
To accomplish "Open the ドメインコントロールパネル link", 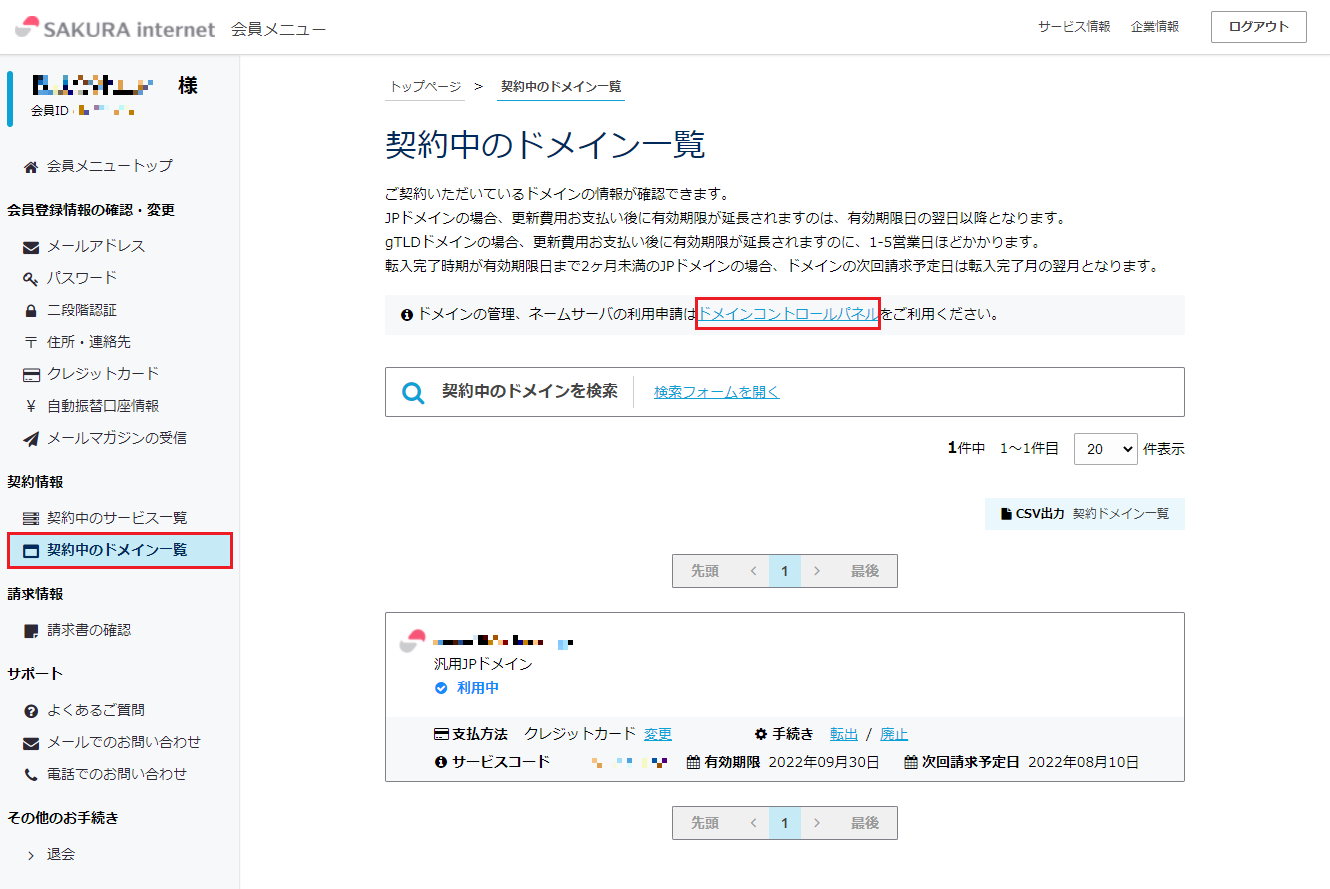I will coord(788,314).
